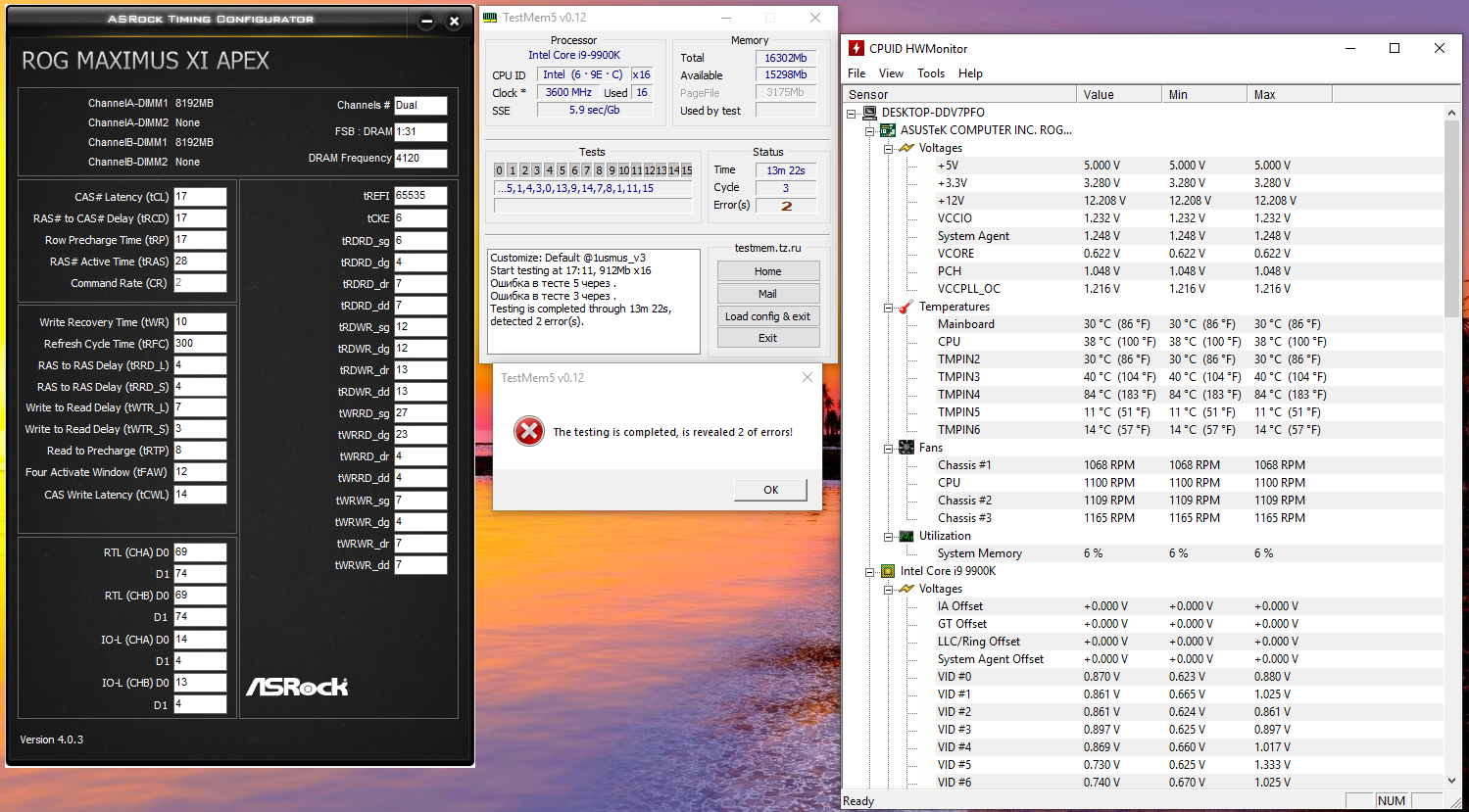
Task: Select the Chassis #1 fan row
Action: pyautogui.click(x=1143, y=465)
